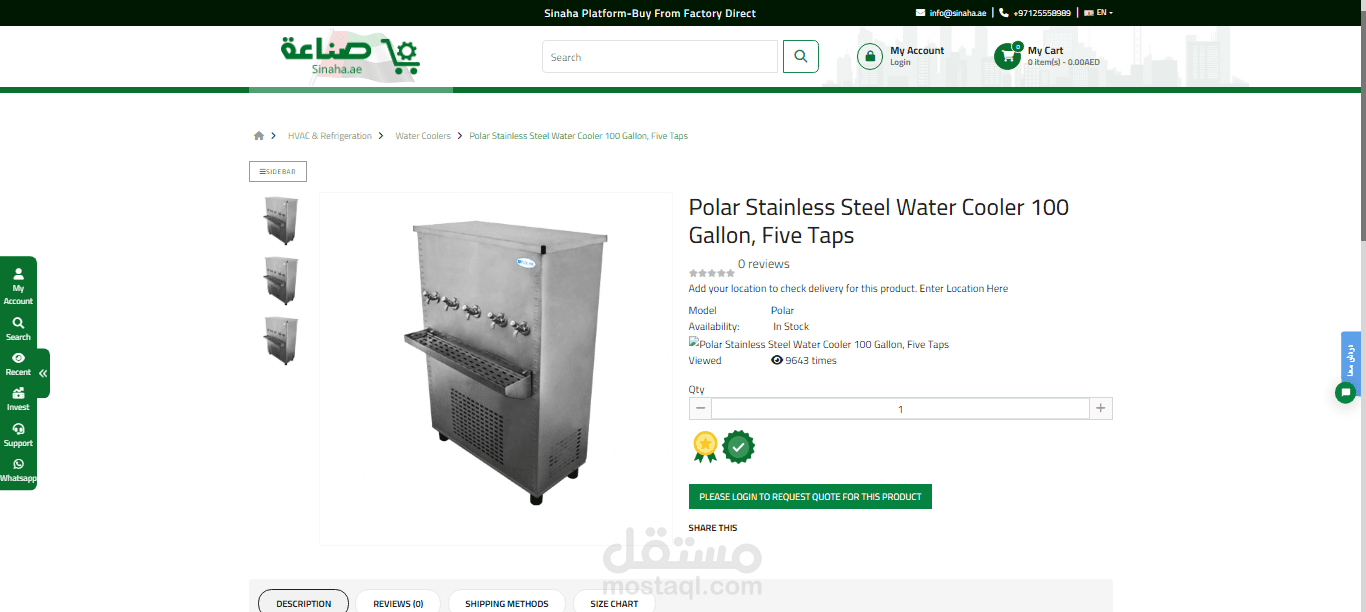Go to home via breadcrumb house icon

point(259,136)
